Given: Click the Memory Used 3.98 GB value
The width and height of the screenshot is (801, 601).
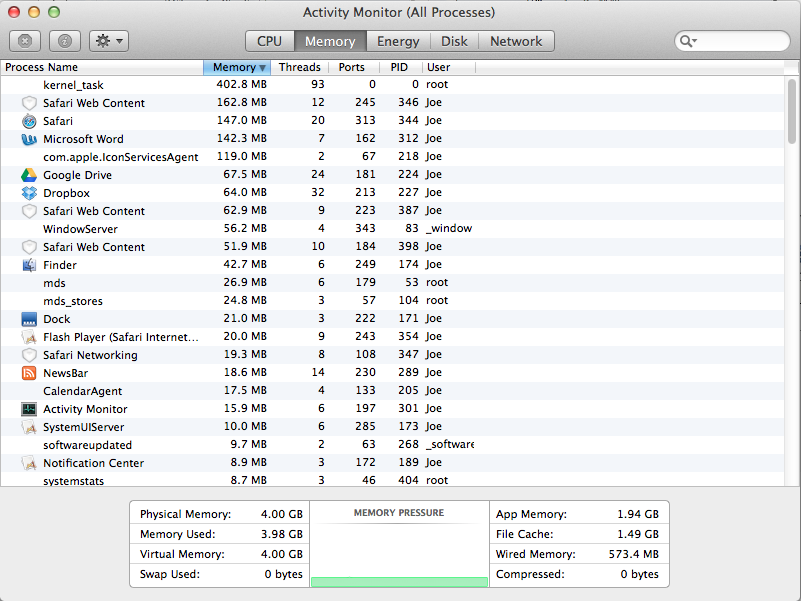Looking at the screenshot, I should click(281, 534).
